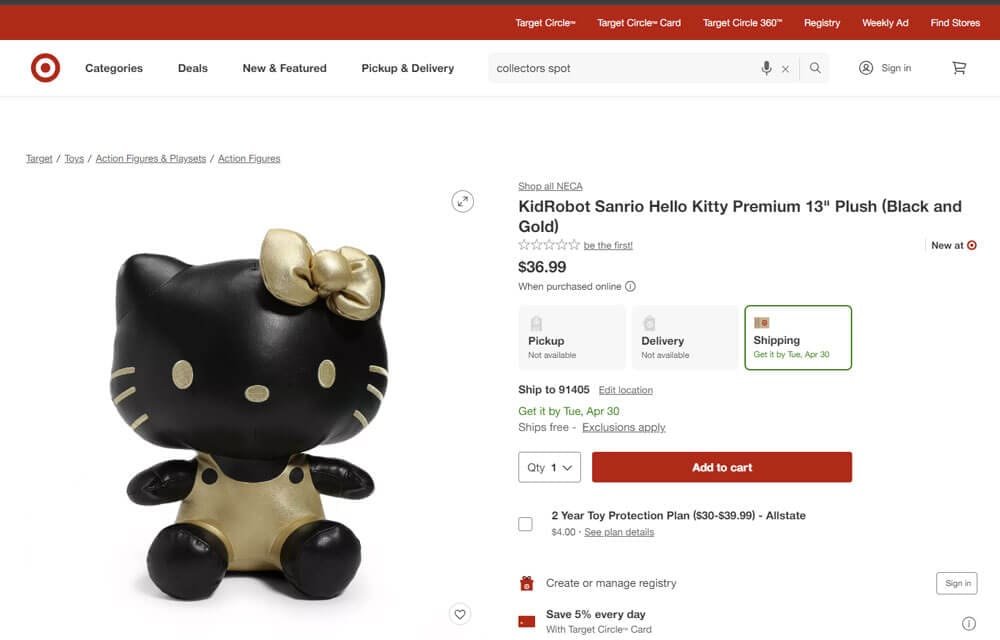1000x640 pixels.
Task: Open the Deals dropdown
Action: 192,68
